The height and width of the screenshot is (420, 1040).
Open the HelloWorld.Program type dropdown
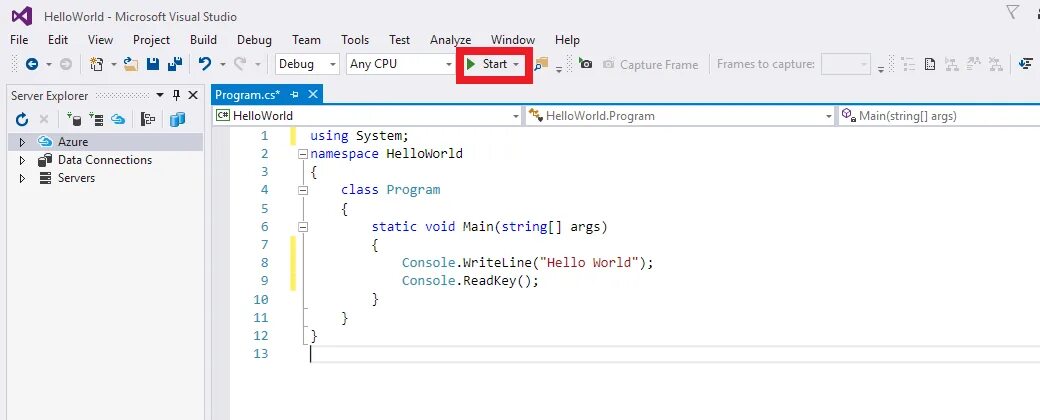[x=681, y=115]
